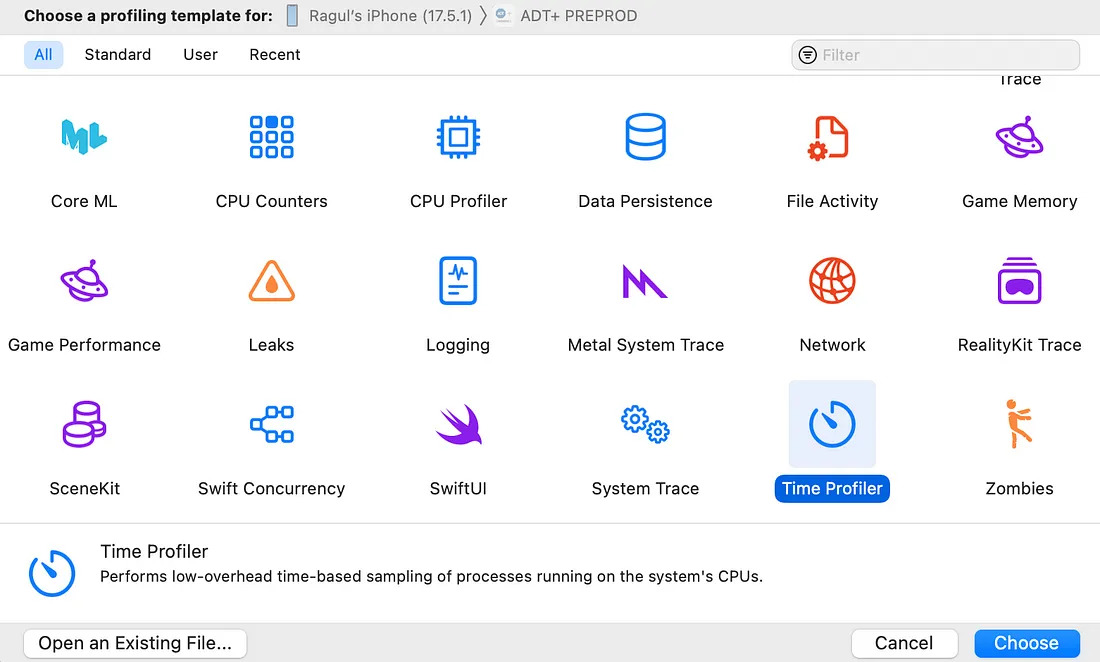Click Open an Existing File button
The width and height of the screenshot is (1100, 662).
point(135,643)
